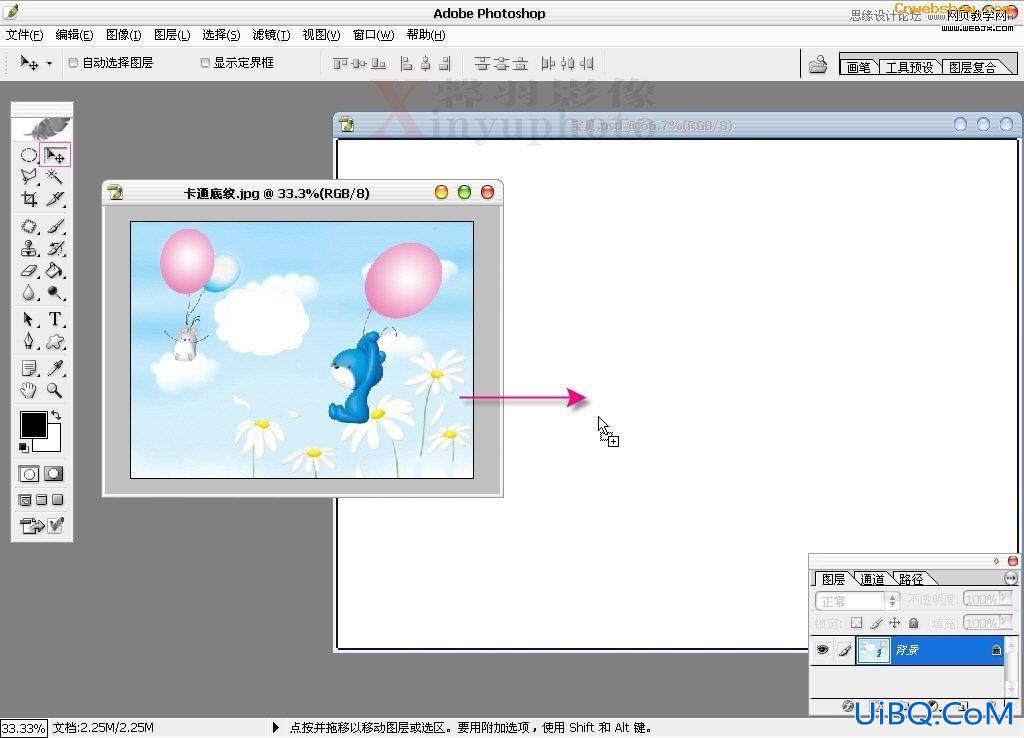Select the Paint Bucket tool

click(55, 270)
